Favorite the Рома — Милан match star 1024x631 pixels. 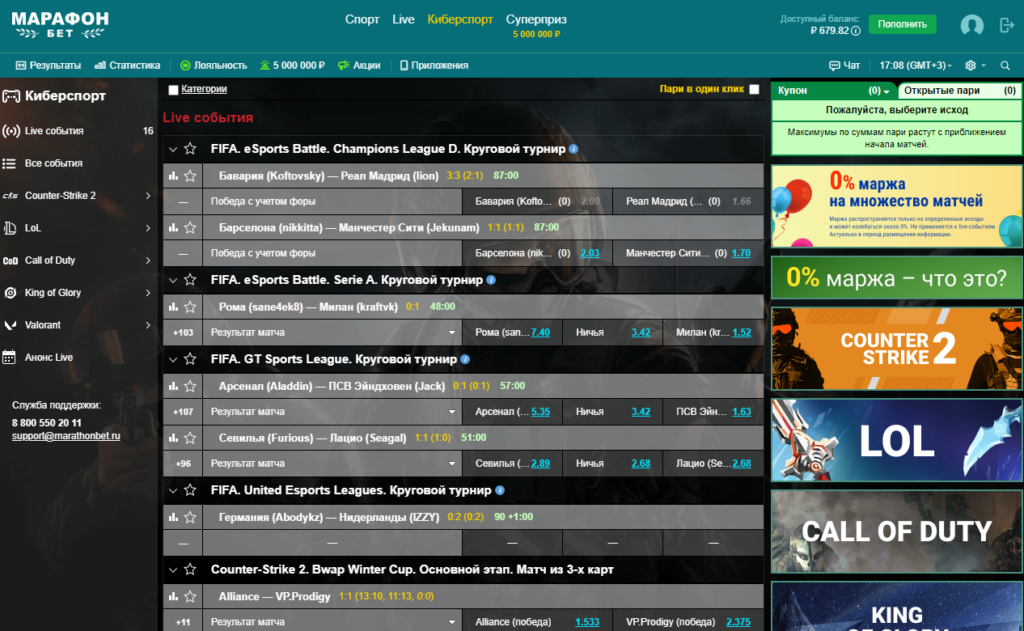click(x=190, y=306)
